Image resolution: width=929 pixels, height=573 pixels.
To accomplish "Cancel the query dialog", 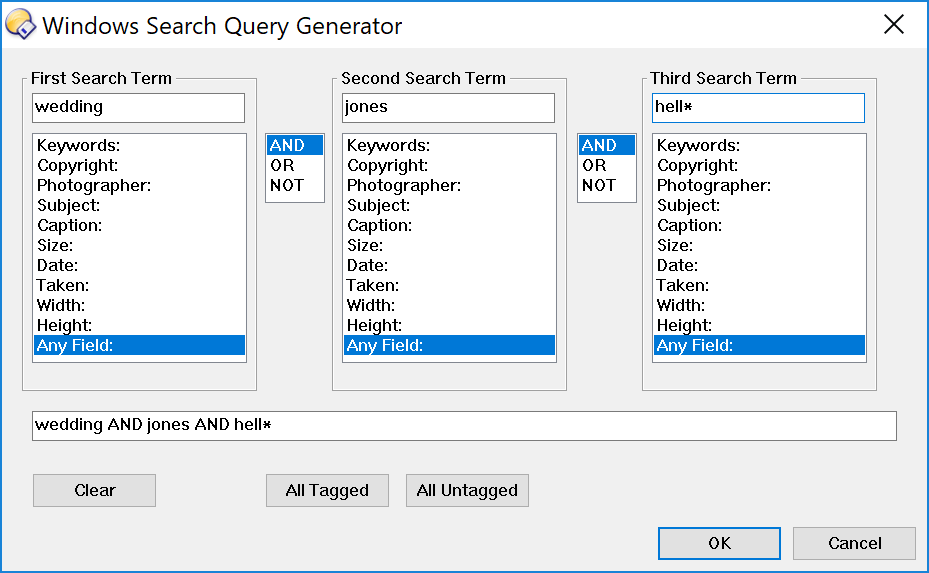I will click(x=854, y=543).
